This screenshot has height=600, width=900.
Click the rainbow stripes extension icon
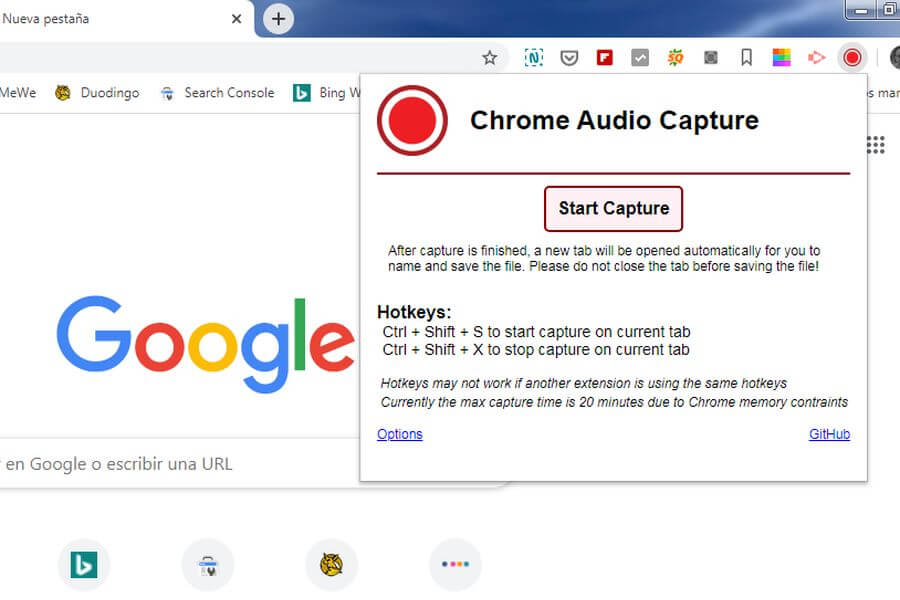pos(781,57)
